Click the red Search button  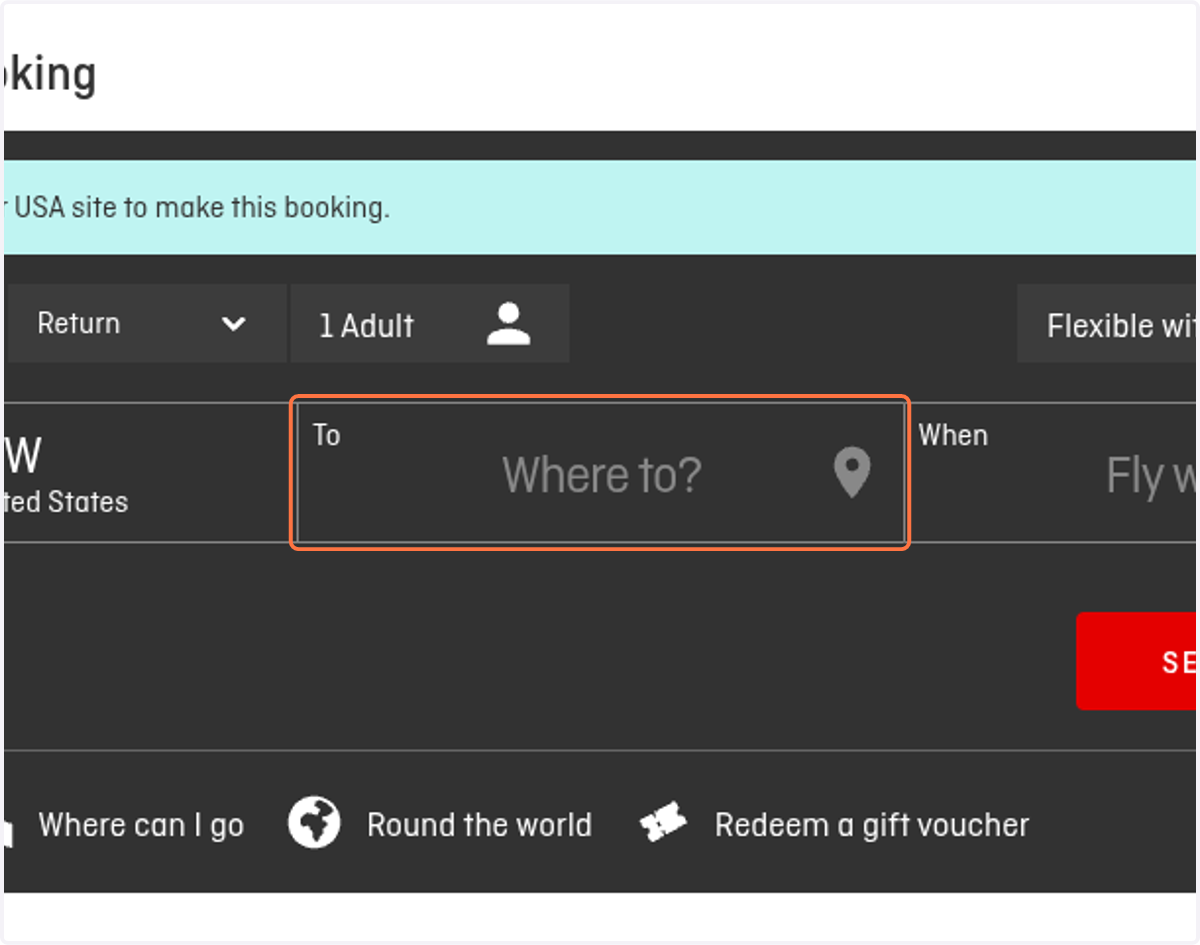(x=1136, y=661)
